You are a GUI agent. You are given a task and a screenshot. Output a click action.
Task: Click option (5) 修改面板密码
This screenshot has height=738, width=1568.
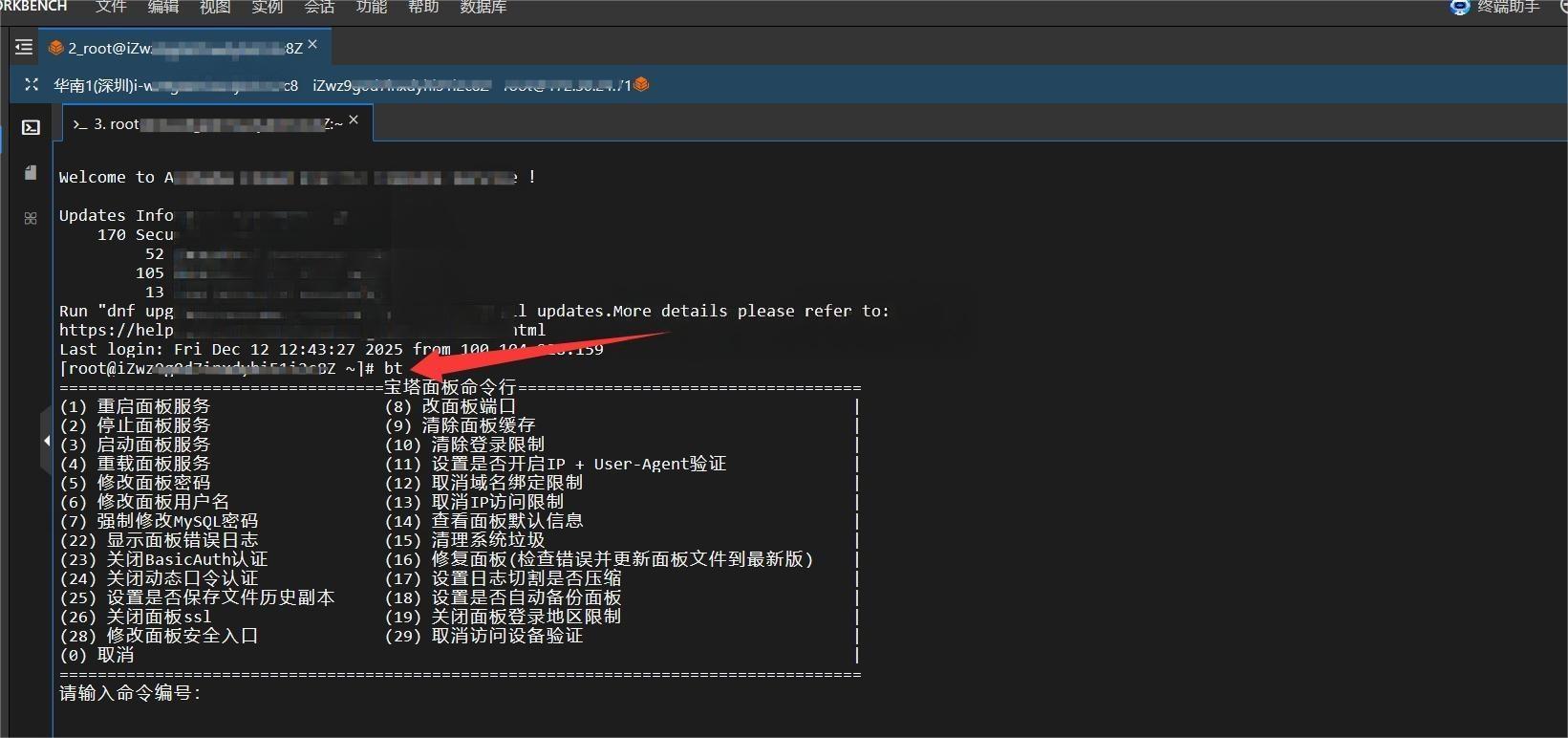coord(135,483)
